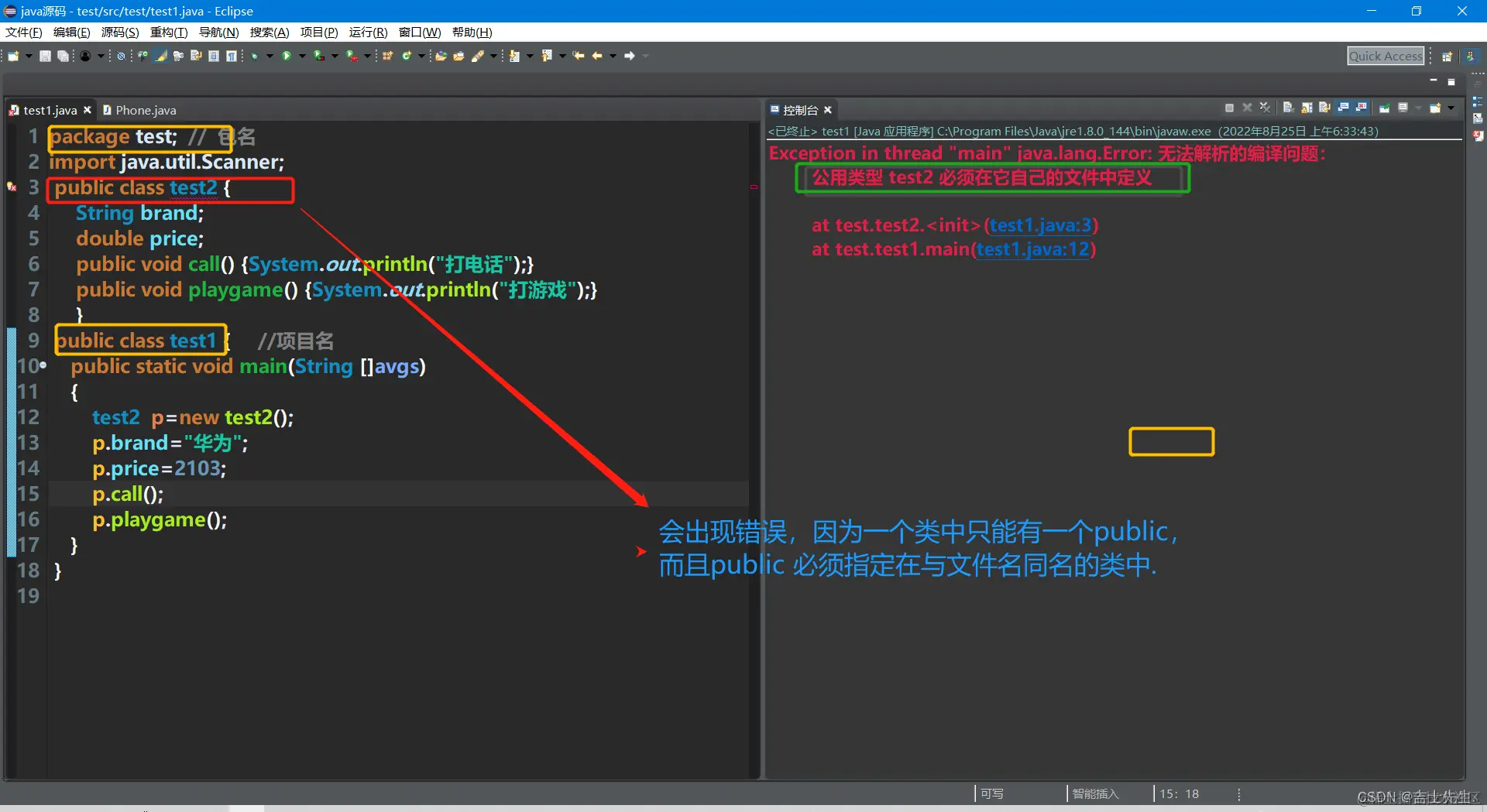Click the Search flashlight icon

[478, 56]
